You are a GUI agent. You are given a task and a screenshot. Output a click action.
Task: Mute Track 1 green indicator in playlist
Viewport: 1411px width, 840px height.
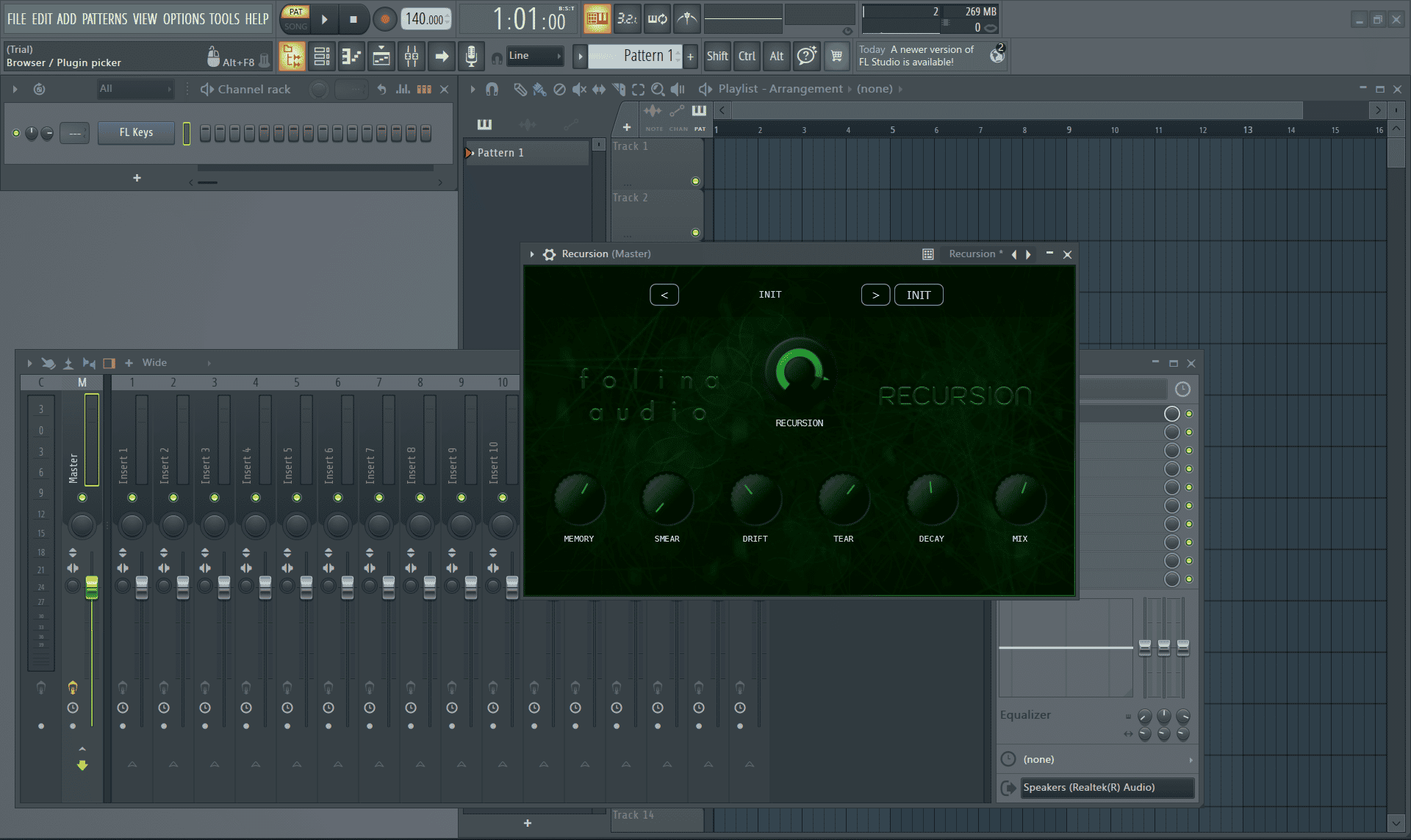[695, 182]
